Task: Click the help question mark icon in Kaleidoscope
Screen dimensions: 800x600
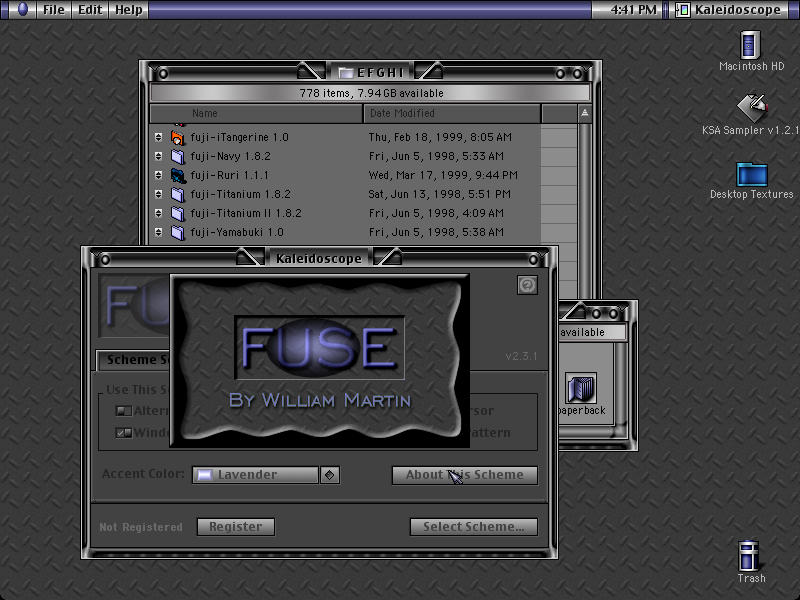Action: [527, 285]
